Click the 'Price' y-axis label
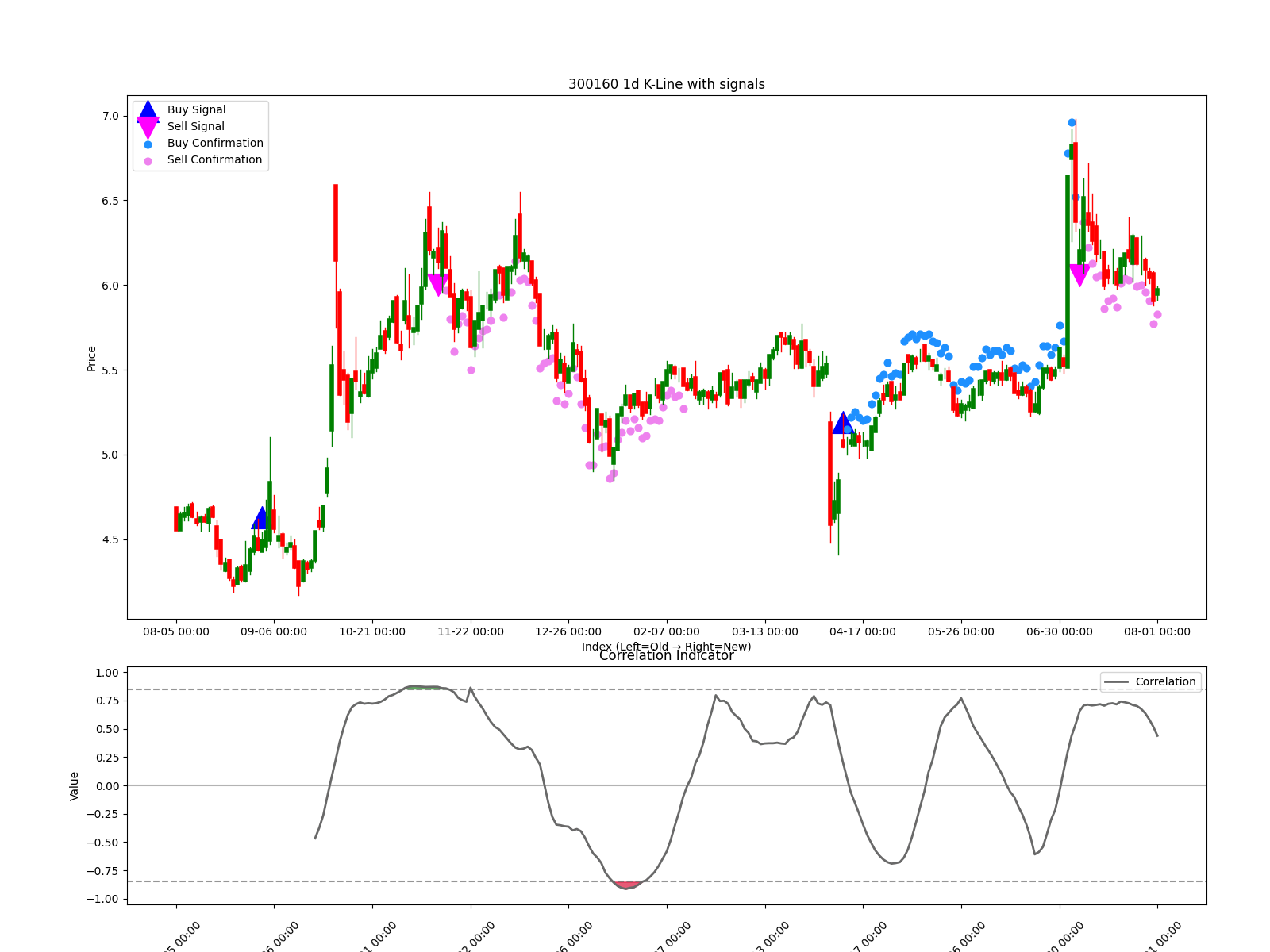 point(92,359)
